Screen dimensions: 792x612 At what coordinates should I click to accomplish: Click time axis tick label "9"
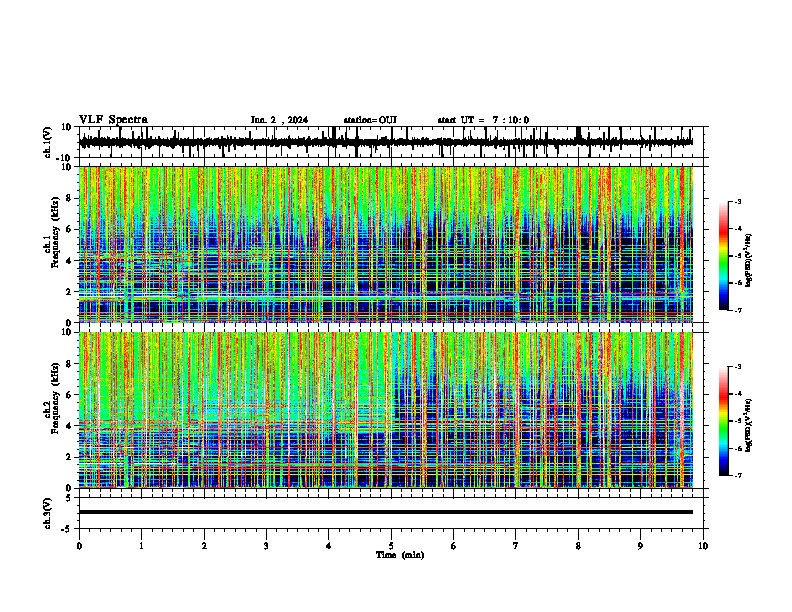pos(640,546)
